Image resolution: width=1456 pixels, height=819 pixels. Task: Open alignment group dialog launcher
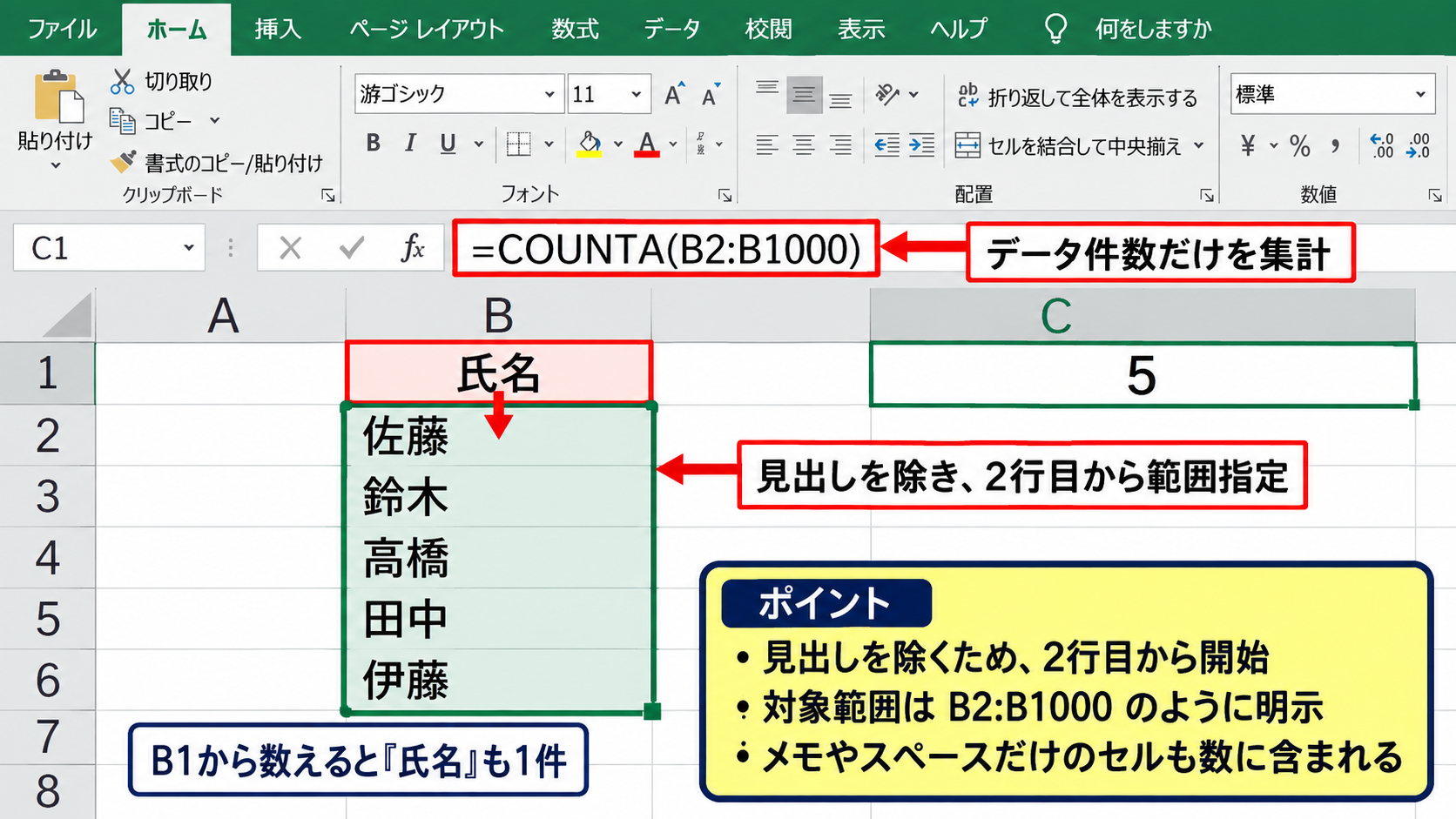coord(1207,195)
